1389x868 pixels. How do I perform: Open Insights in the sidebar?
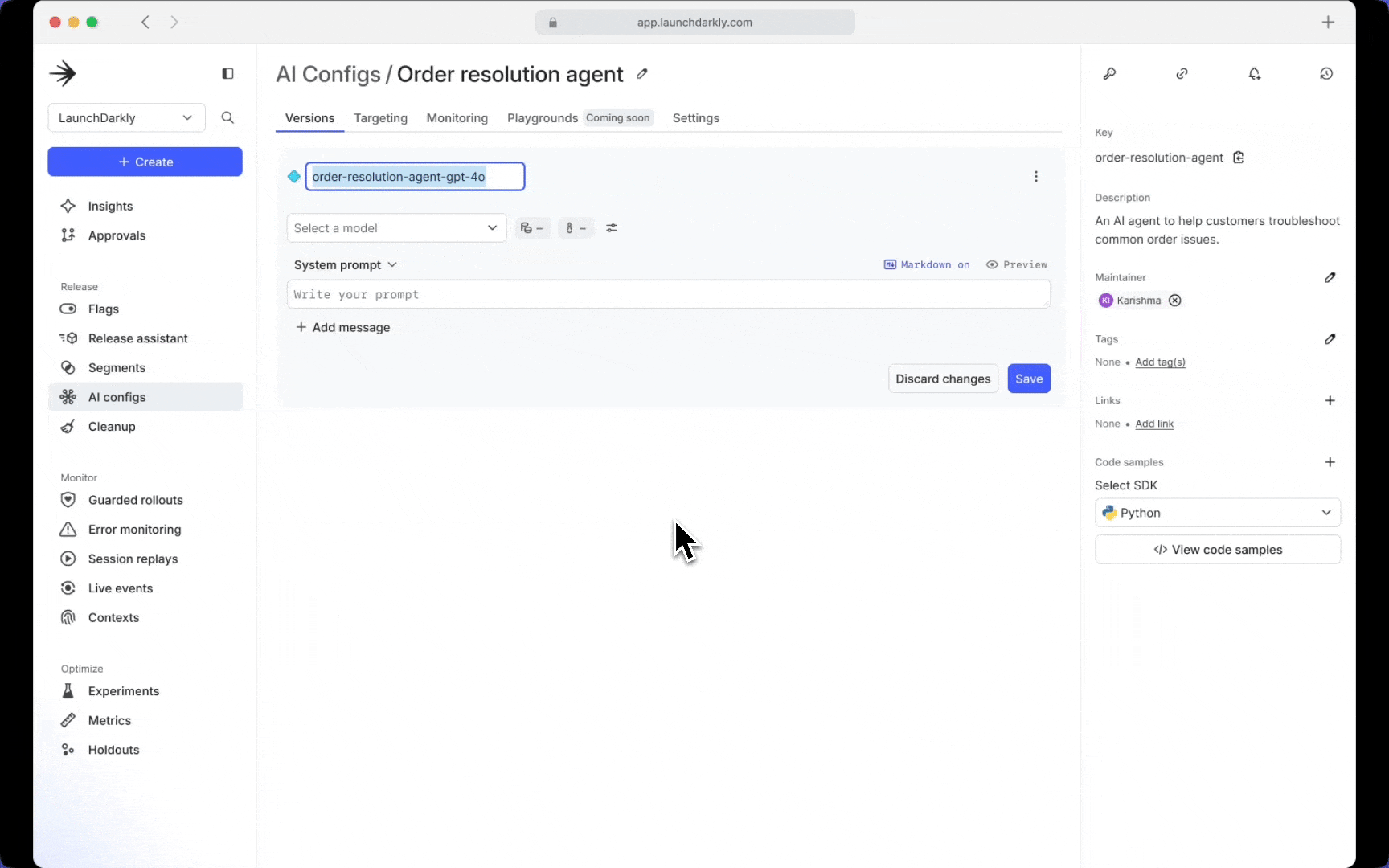145,207
